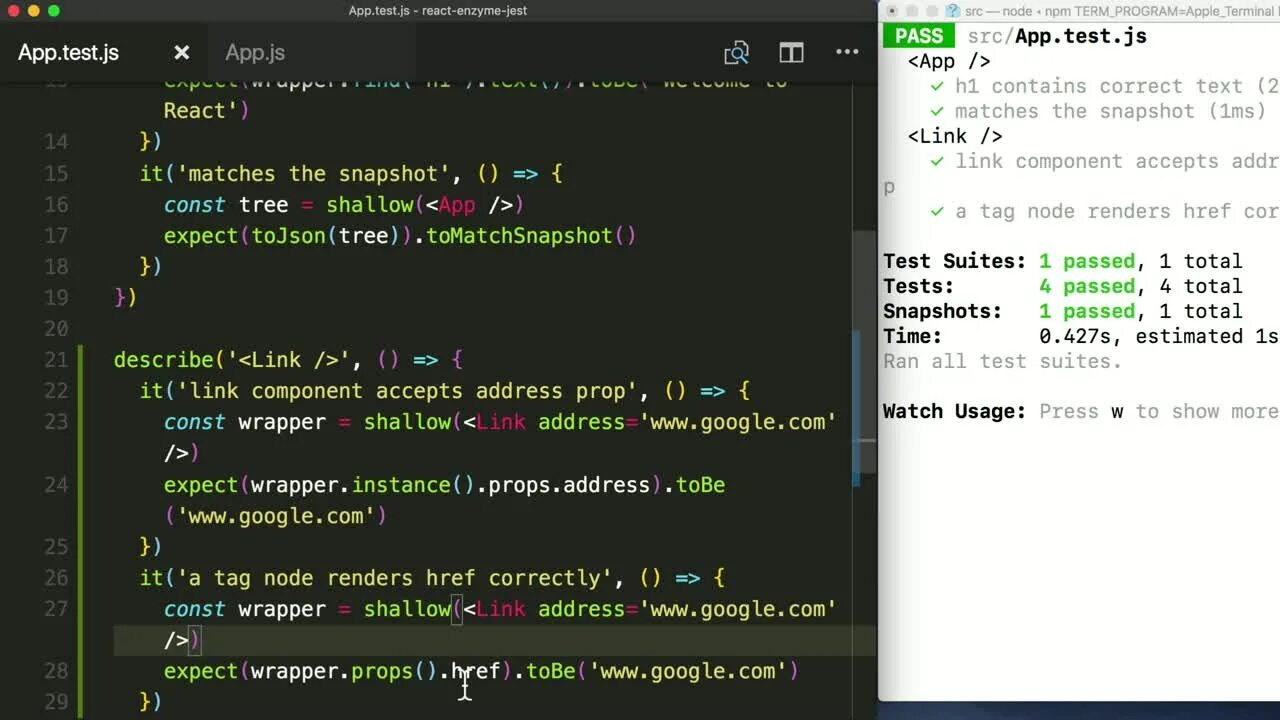Click the <Link /> suite heading in terminal

tap(955, 136)
